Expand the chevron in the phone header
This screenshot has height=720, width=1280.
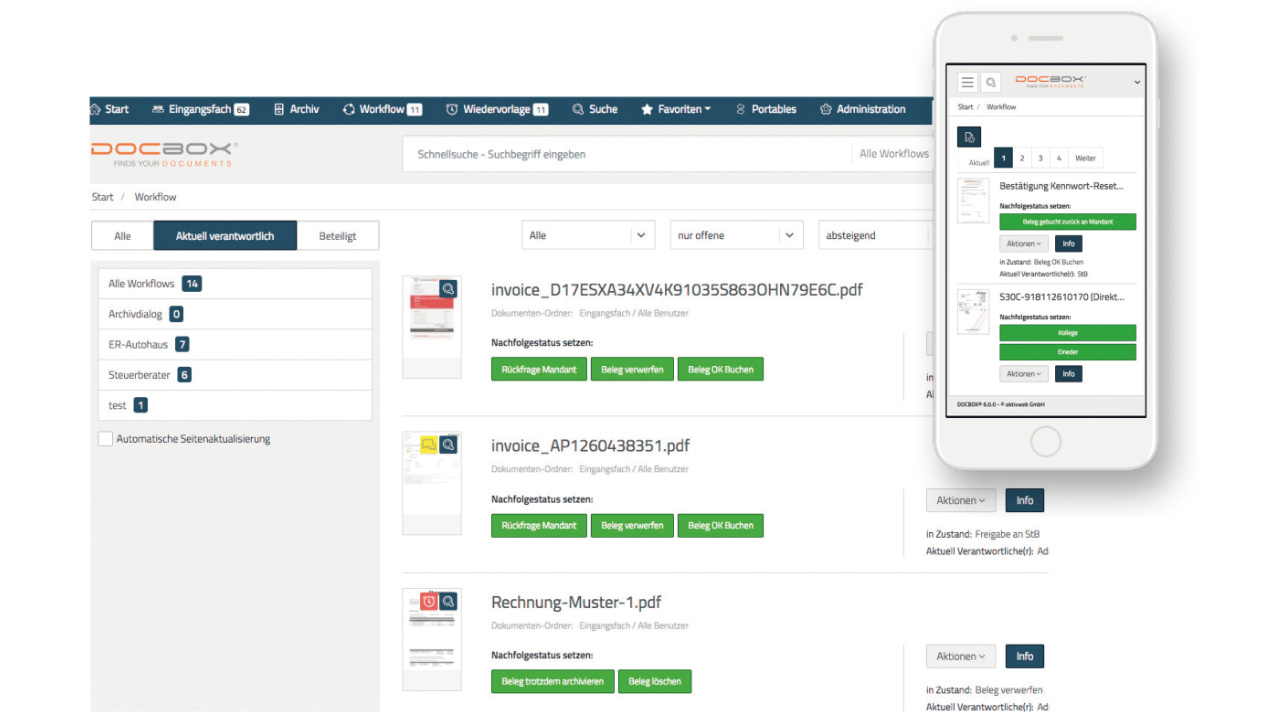point(1137,82)
